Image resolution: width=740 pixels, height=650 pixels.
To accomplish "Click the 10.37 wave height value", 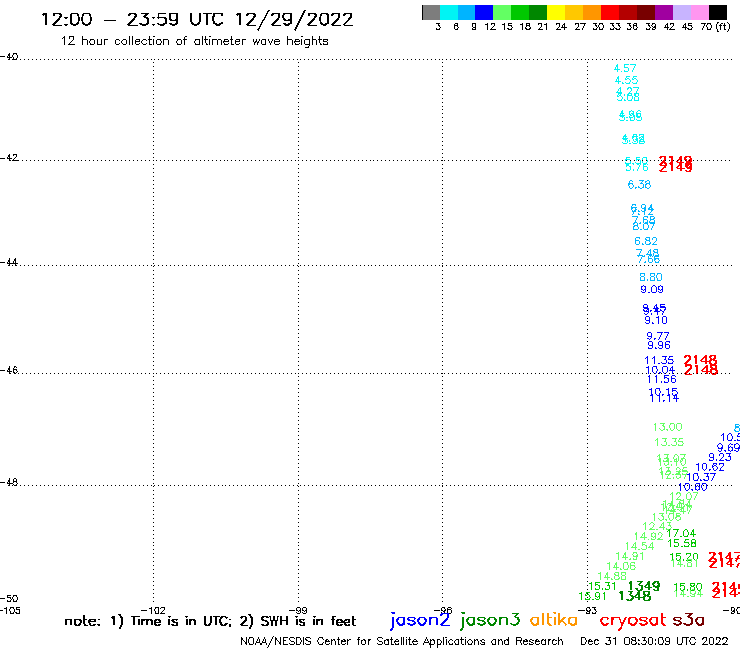I will tap(701, 477).
